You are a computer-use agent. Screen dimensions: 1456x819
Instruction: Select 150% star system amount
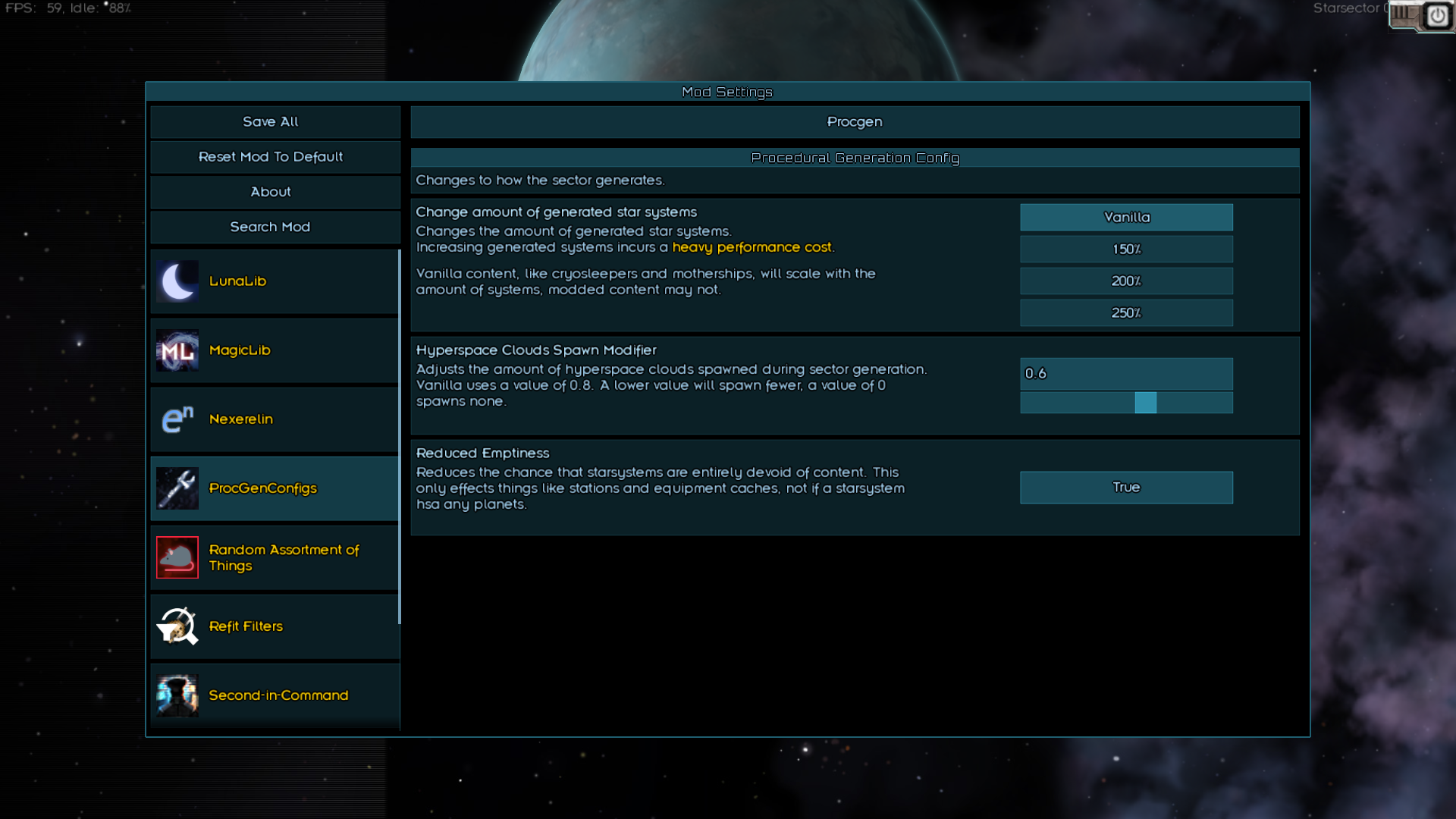point(1126,249)
